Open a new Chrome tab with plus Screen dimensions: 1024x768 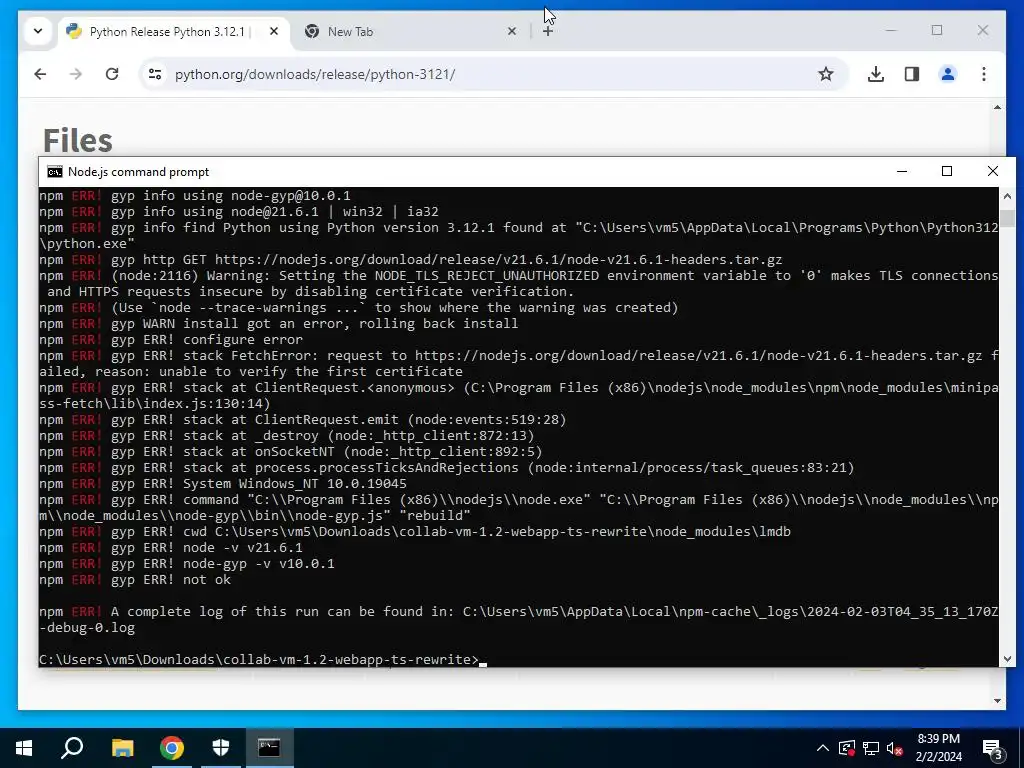(548, 31)
